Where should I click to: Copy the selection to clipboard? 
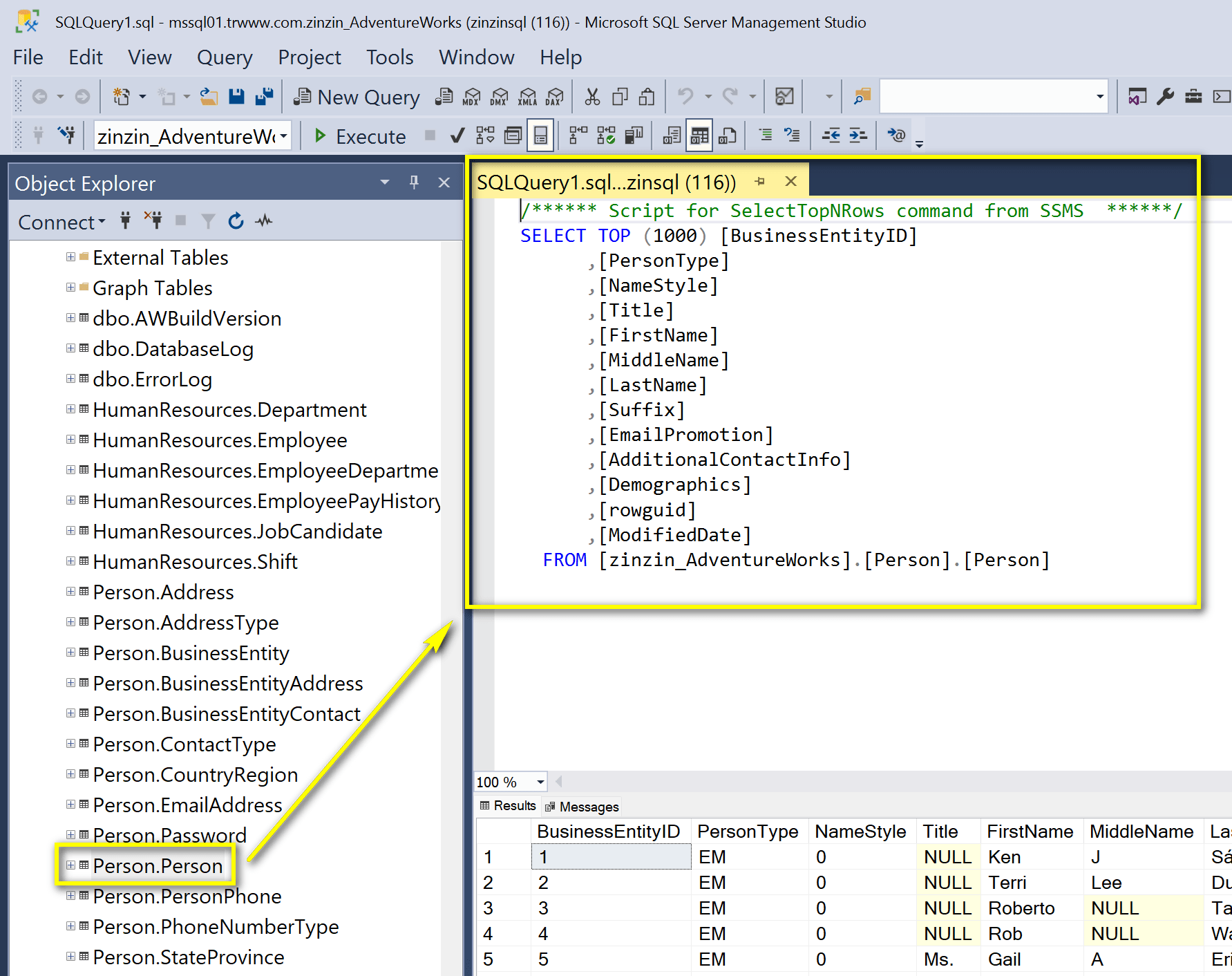click(x=620, y=97)
